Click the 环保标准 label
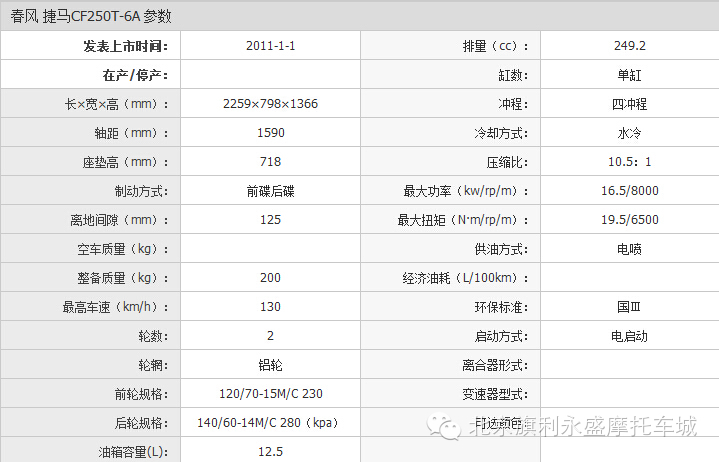This screenshot has width=719, height=462. click(501, 307)
